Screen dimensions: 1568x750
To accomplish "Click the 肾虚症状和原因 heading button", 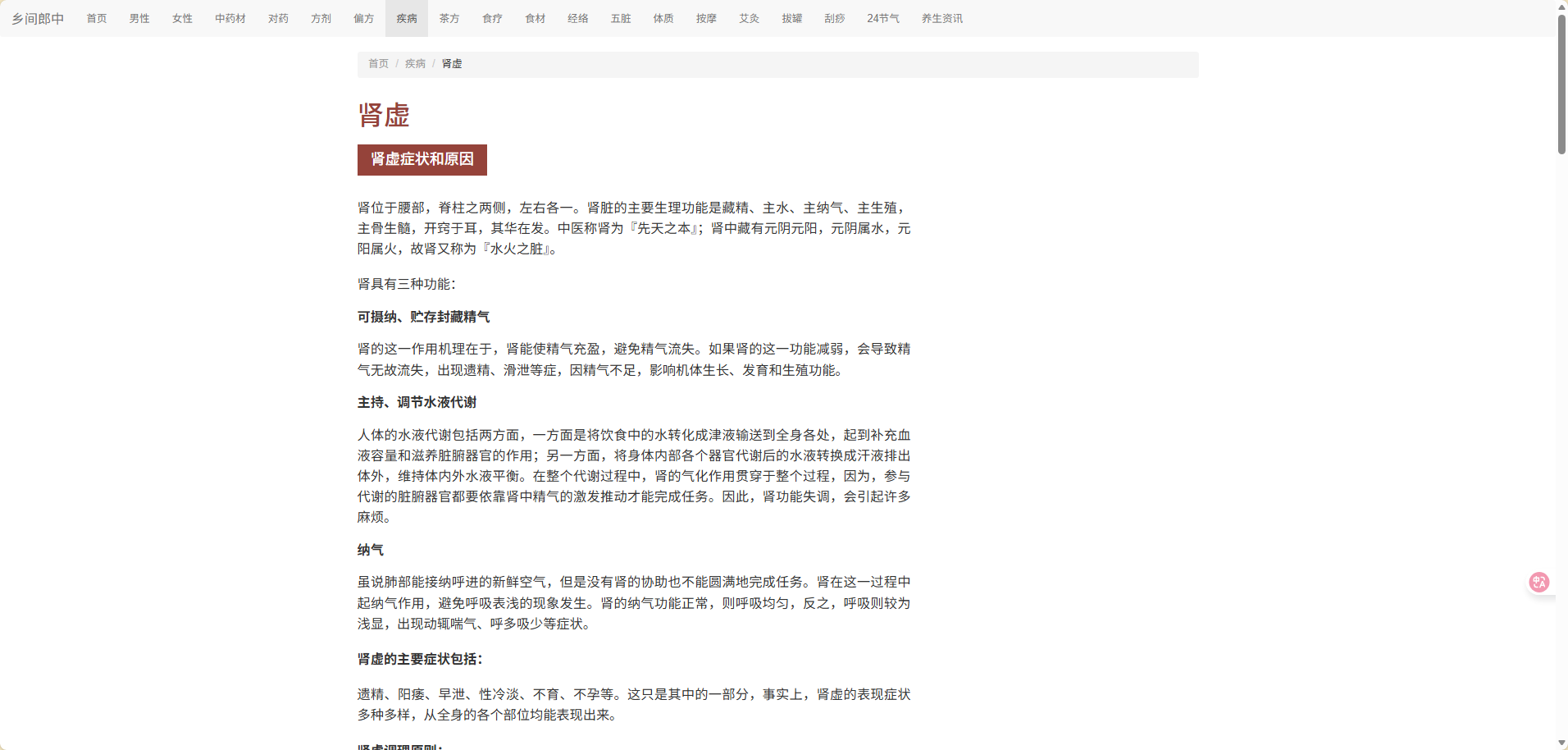I will (422, 159).
